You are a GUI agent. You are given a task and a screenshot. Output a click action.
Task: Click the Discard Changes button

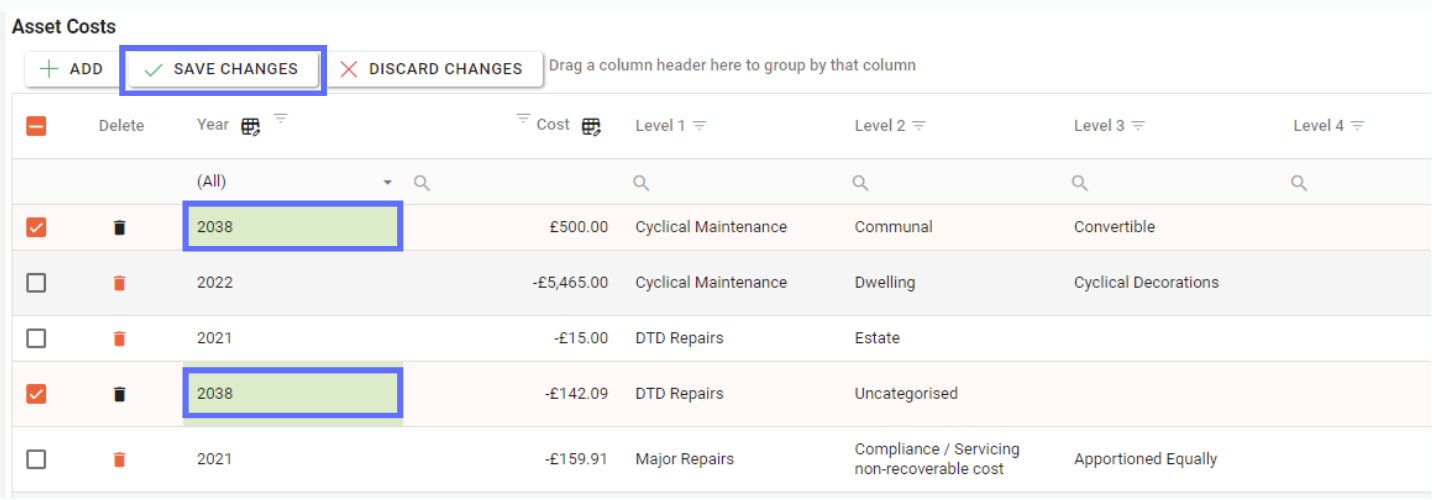[432, 69]
